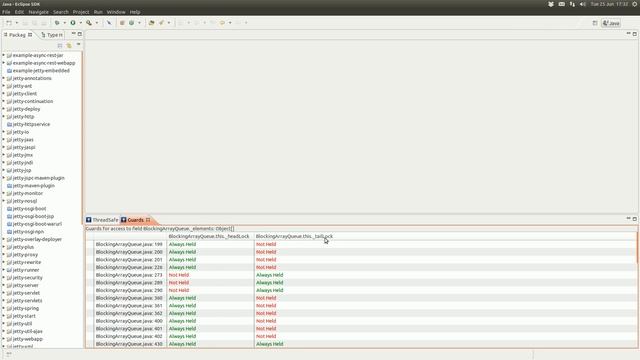Open the sound volume indicator
This screenshot has height=360, width=640.
click(x=582, y=4)
